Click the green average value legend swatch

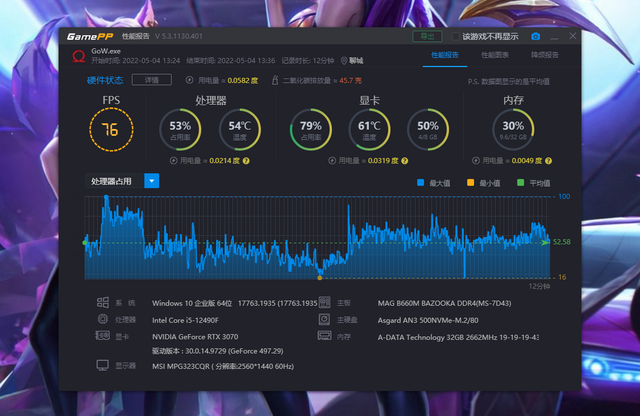[x=520, y=182]
